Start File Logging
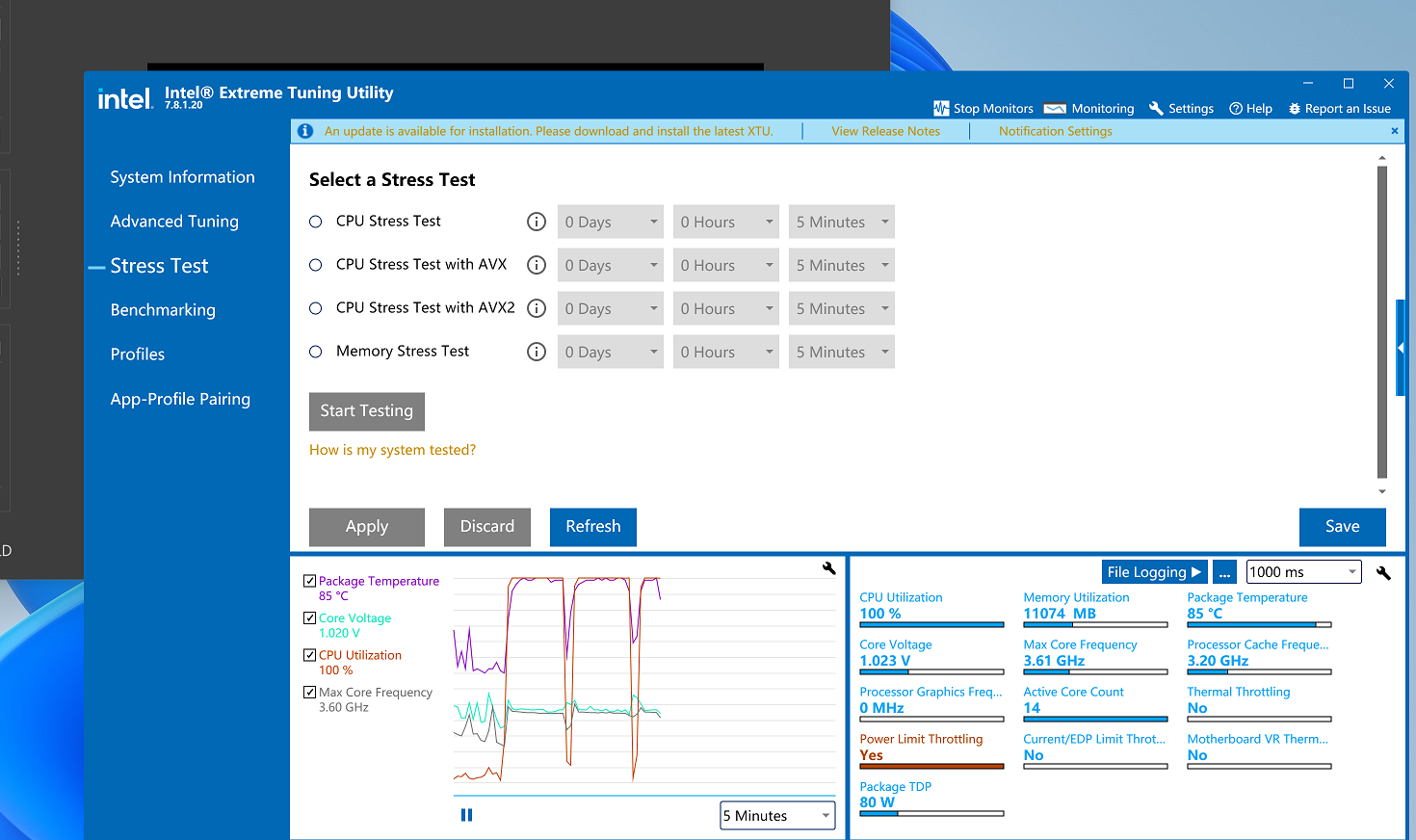Screen dimensions: 1416x840 (x=1154, y=572)
